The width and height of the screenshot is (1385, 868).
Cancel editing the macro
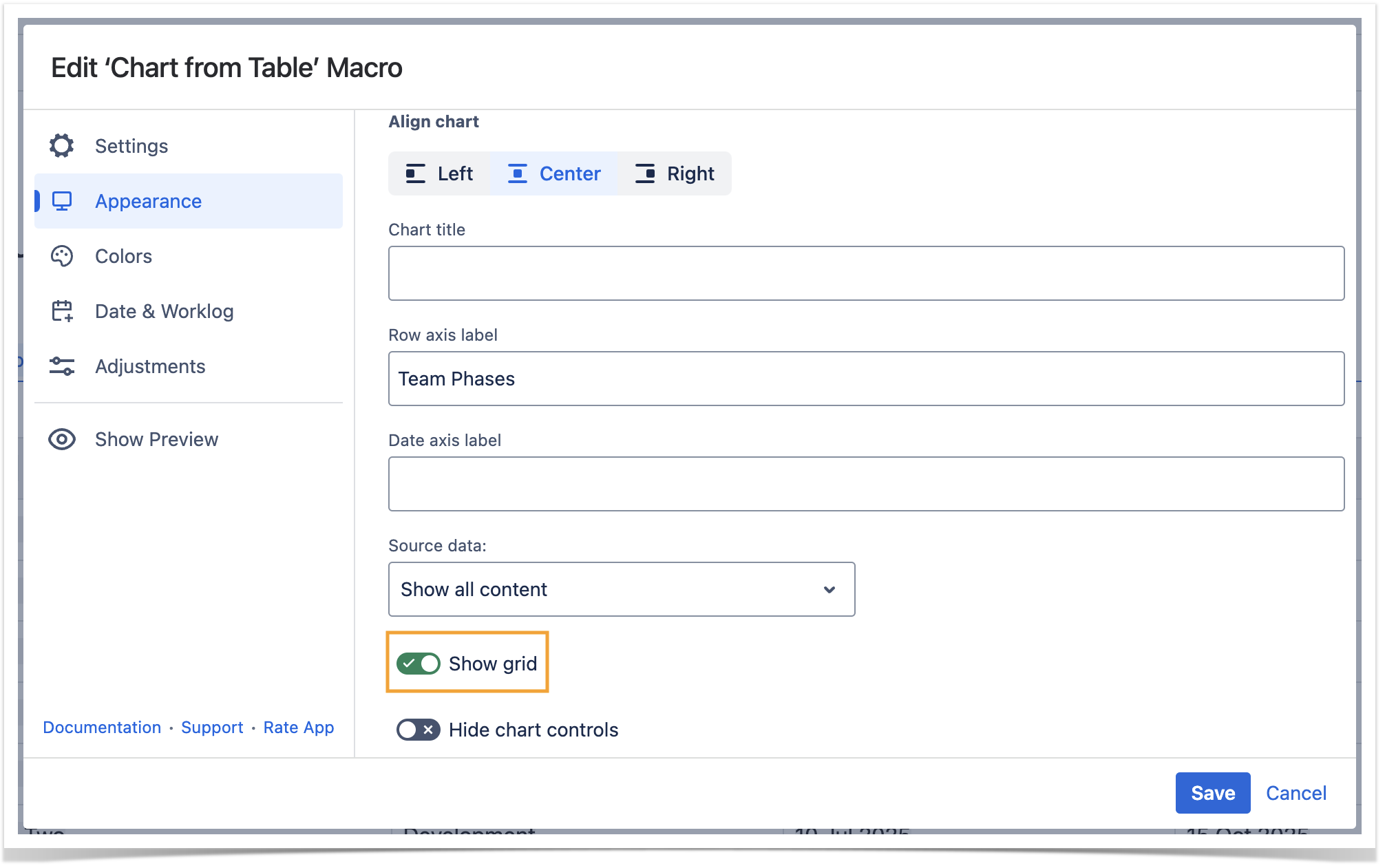[x=1296, y=793]
